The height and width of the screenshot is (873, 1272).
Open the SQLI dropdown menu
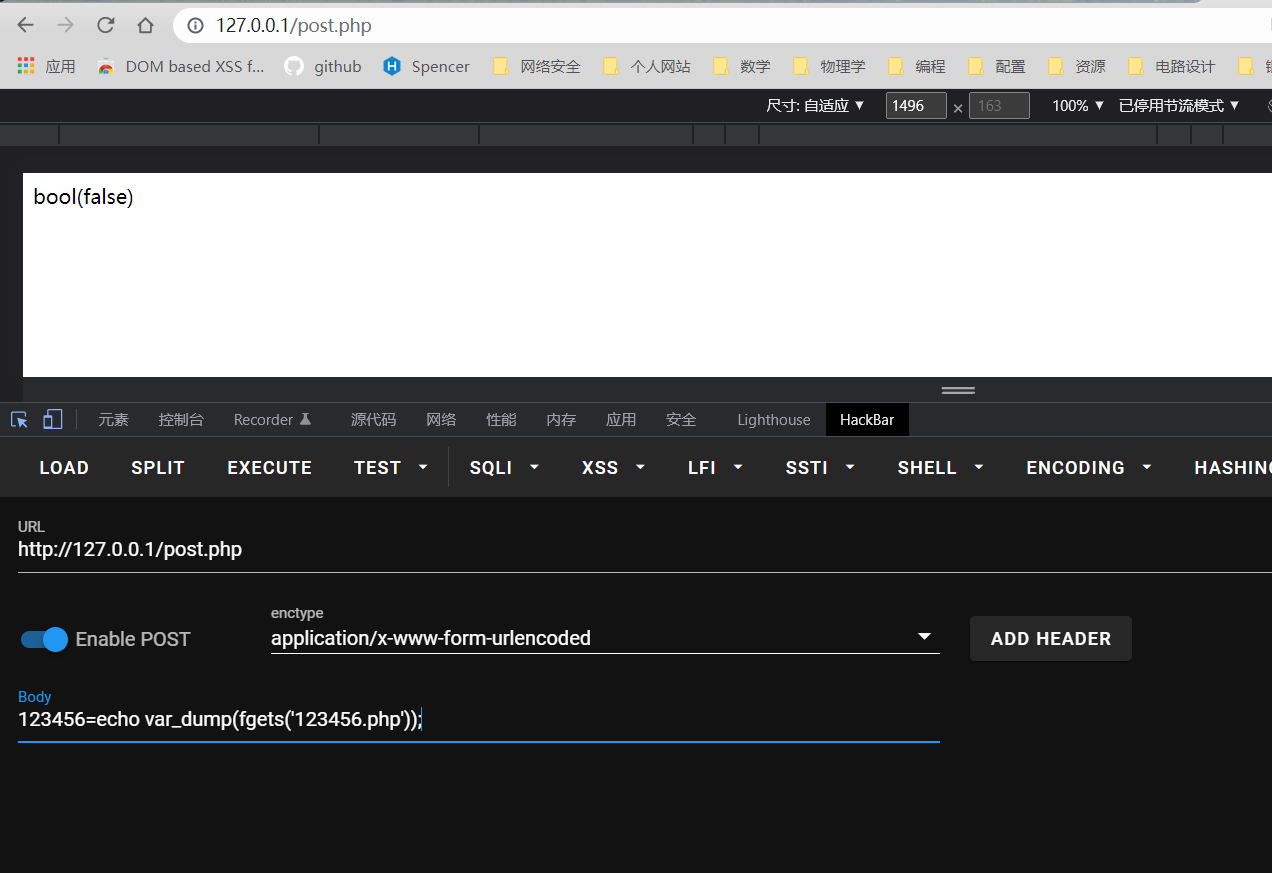[504, 467]
